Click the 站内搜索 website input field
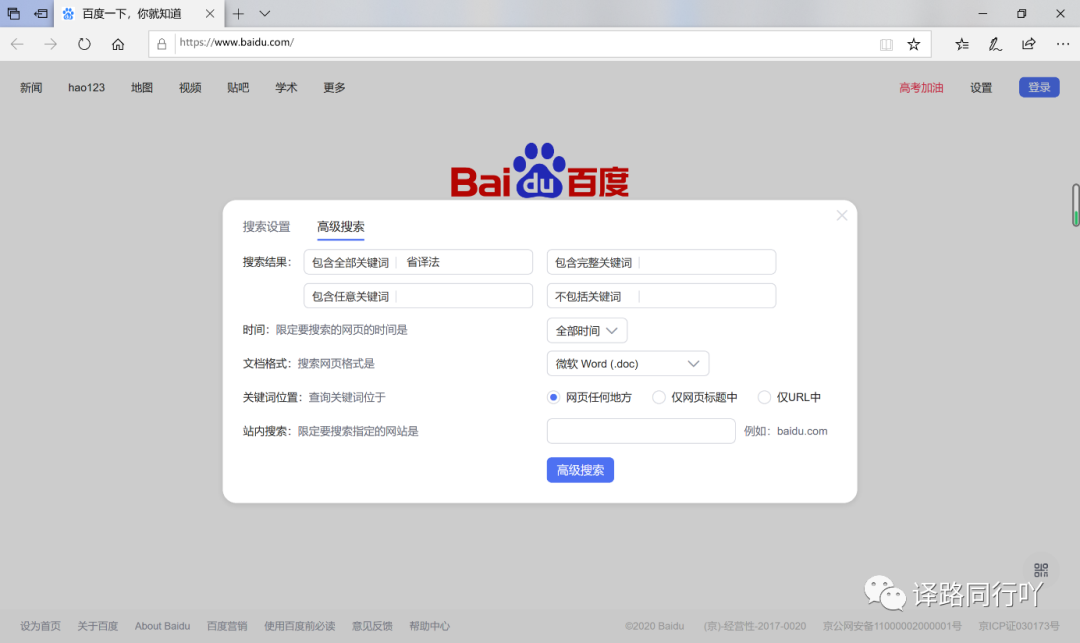Image resolution: width=1080 pixels, height=643 pixels. (x=641, y=431)
